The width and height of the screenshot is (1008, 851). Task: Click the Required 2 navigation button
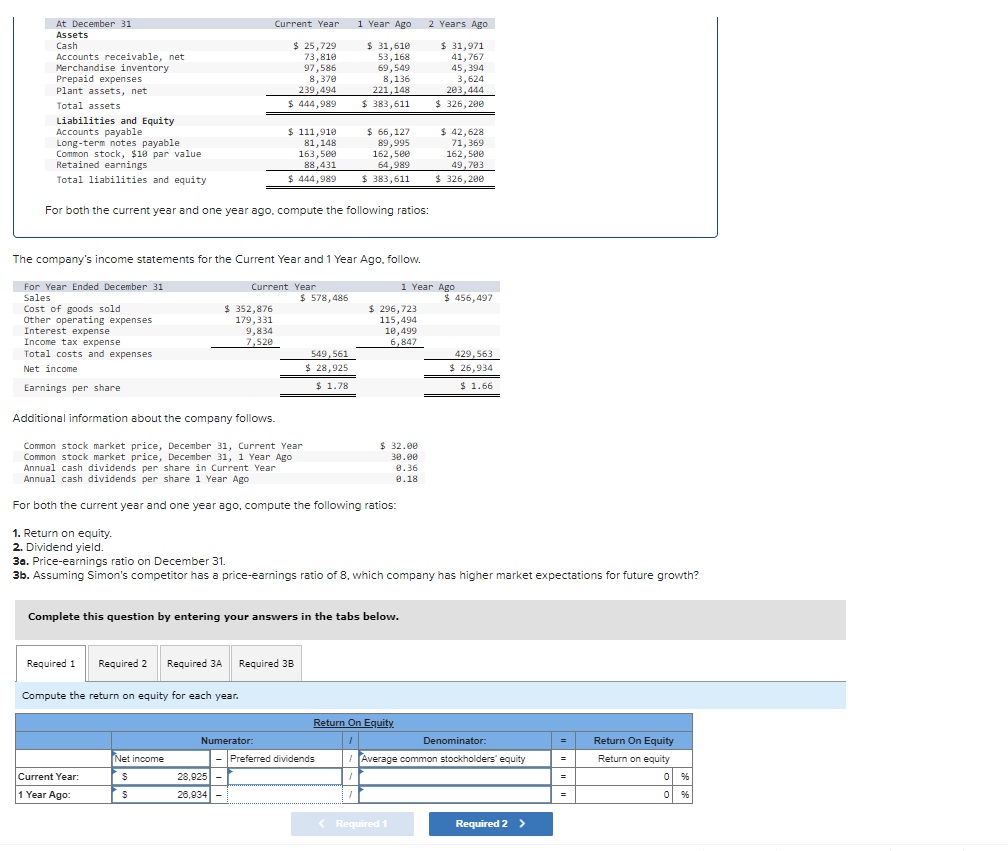(490, 823)
